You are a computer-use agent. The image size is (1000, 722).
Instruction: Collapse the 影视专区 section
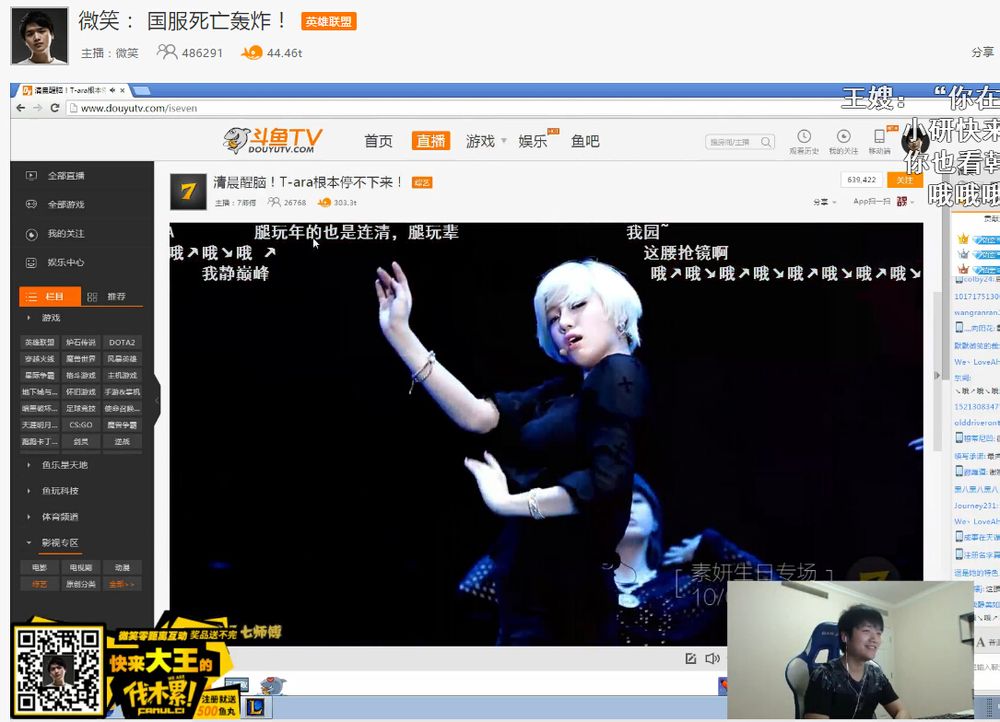point(60,543)
